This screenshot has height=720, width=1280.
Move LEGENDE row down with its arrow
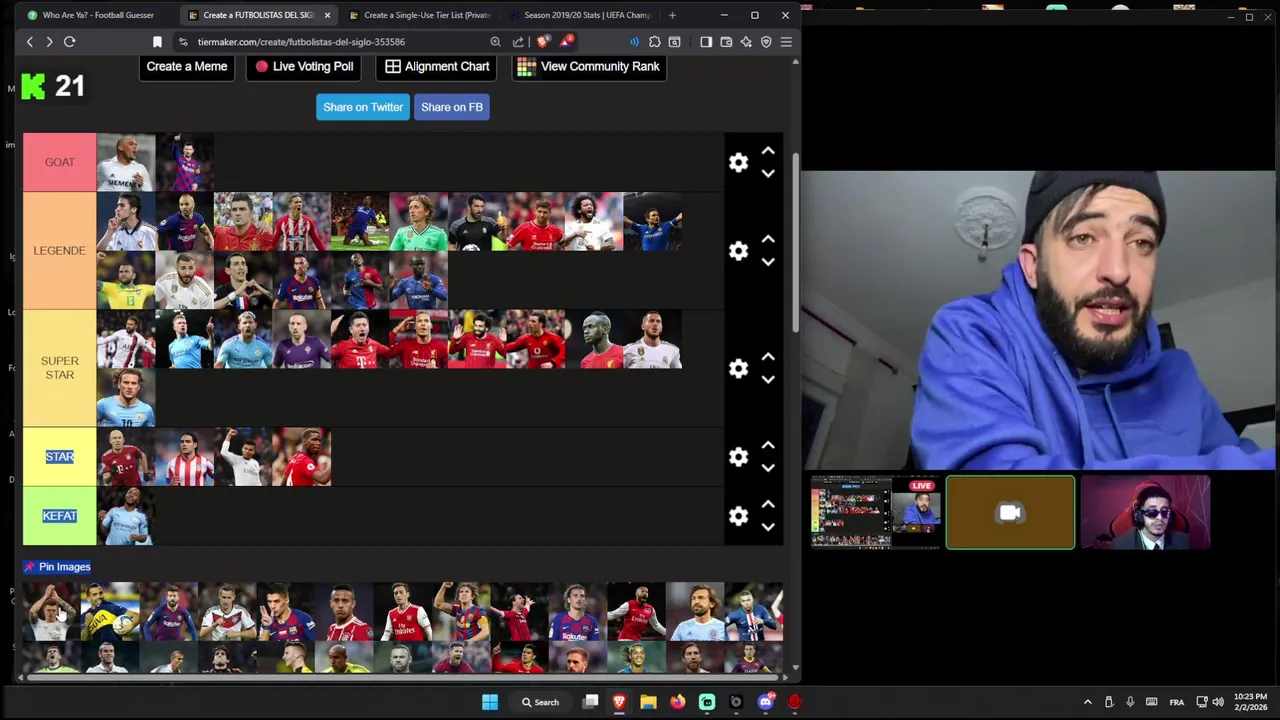click(x=768, y=262)
